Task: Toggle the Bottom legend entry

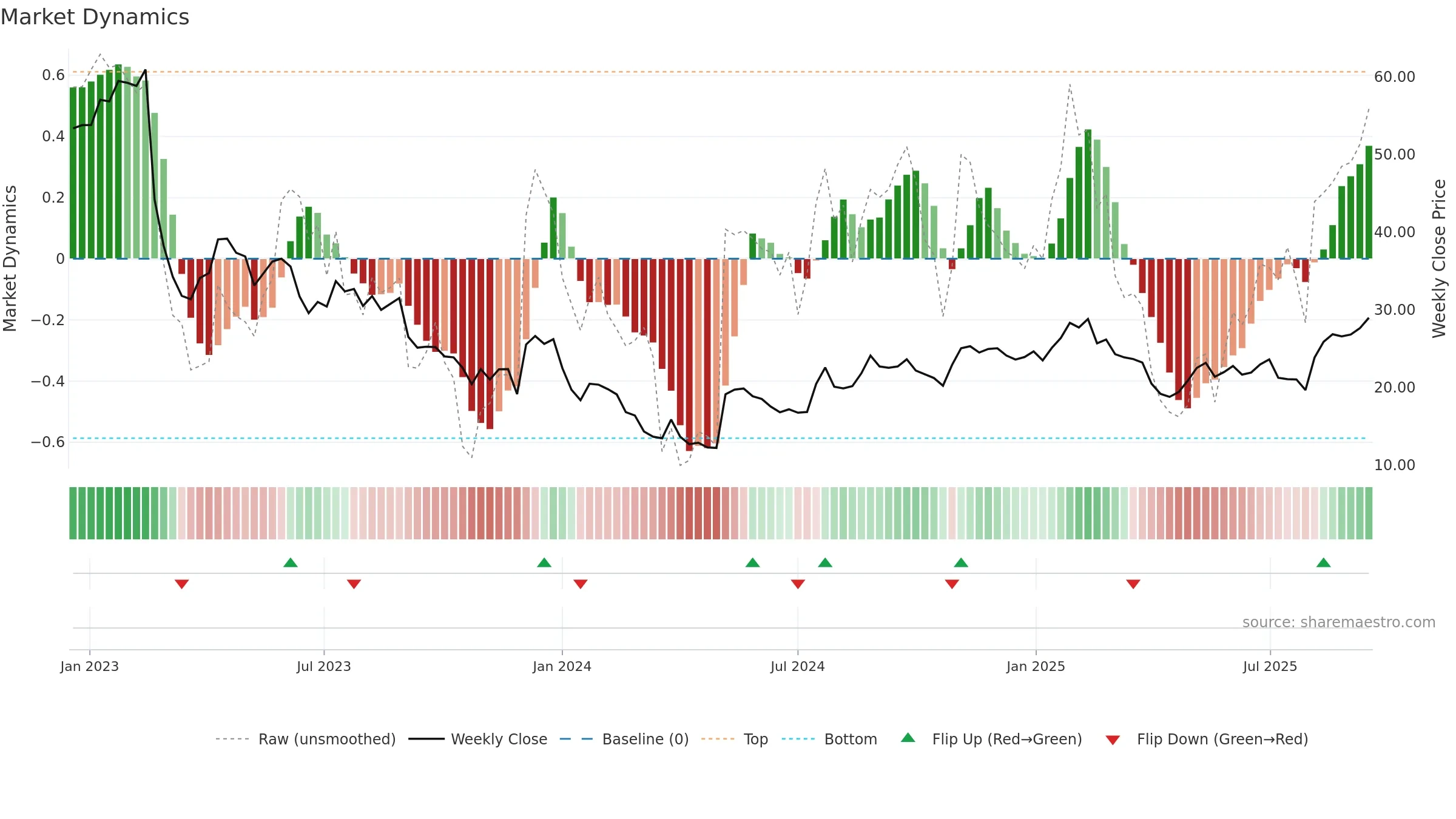Action: pyautogui.click(x=829, y=740)
